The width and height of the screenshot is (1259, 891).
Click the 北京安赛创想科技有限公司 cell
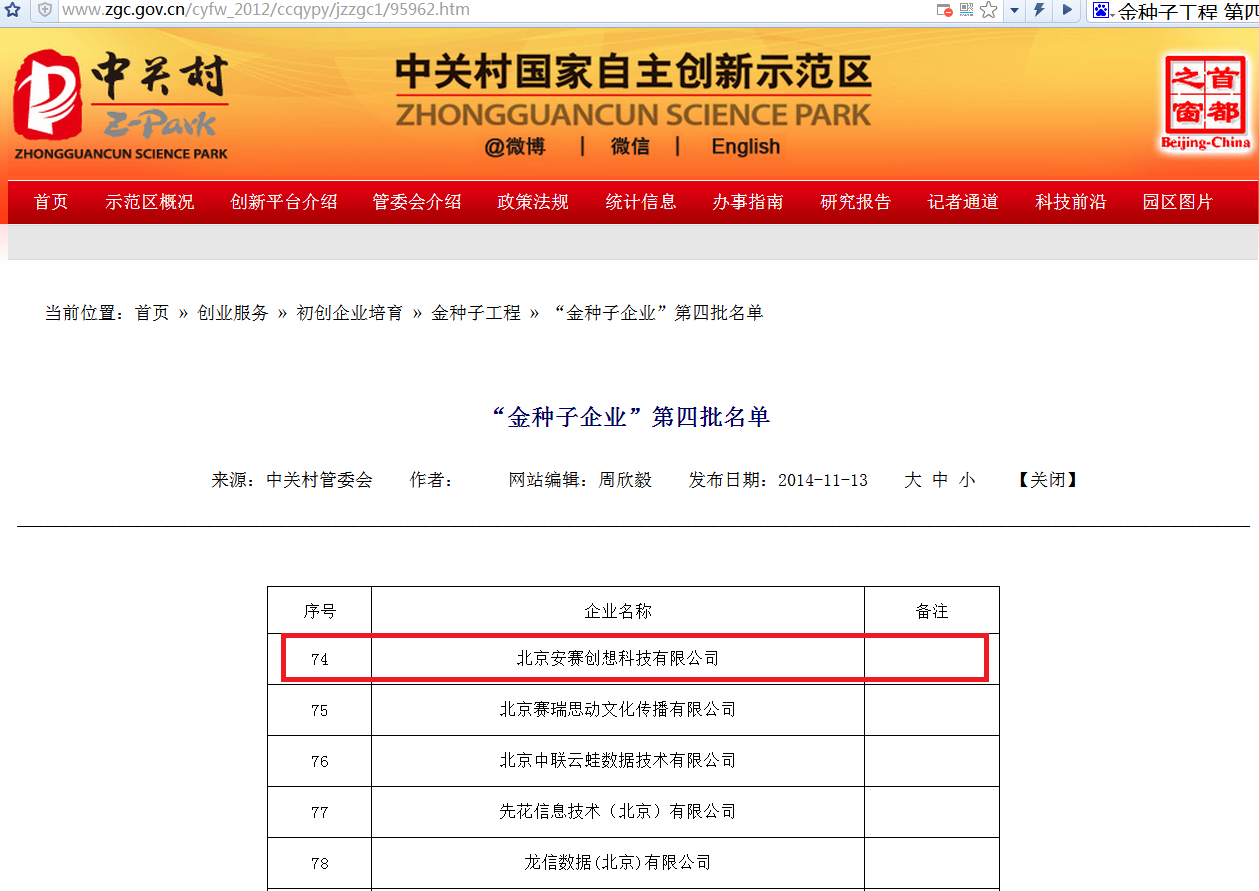point(618,659)
